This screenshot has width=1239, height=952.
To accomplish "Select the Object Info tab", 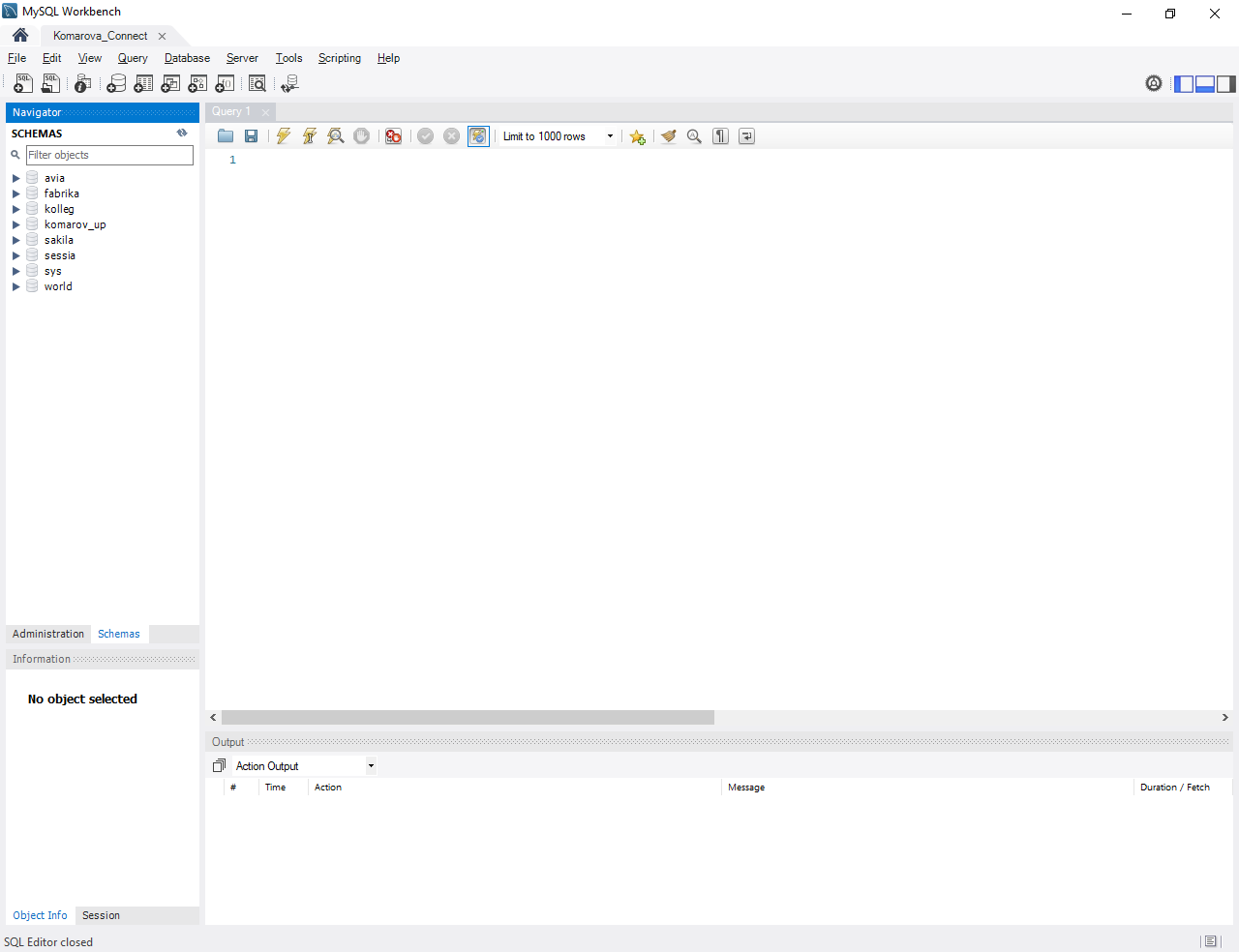I will 40,915.
